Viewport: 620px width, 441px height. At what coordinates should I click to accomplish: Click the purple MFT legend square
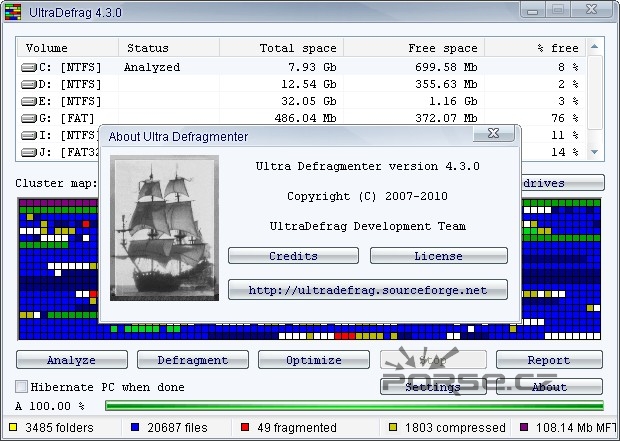point(524,427)
